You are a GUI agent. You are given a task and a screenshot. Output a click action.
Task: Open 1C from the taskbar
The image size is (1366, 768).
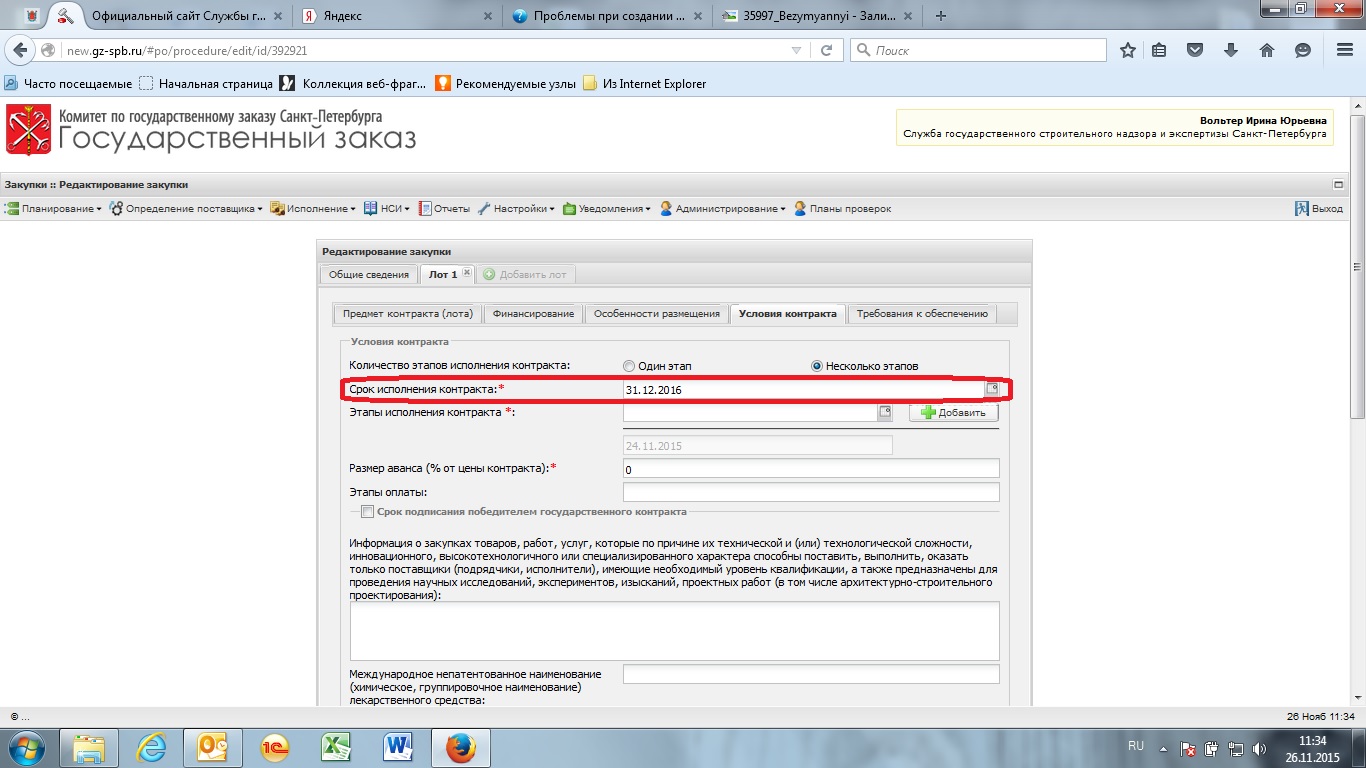tap(275, 748)
